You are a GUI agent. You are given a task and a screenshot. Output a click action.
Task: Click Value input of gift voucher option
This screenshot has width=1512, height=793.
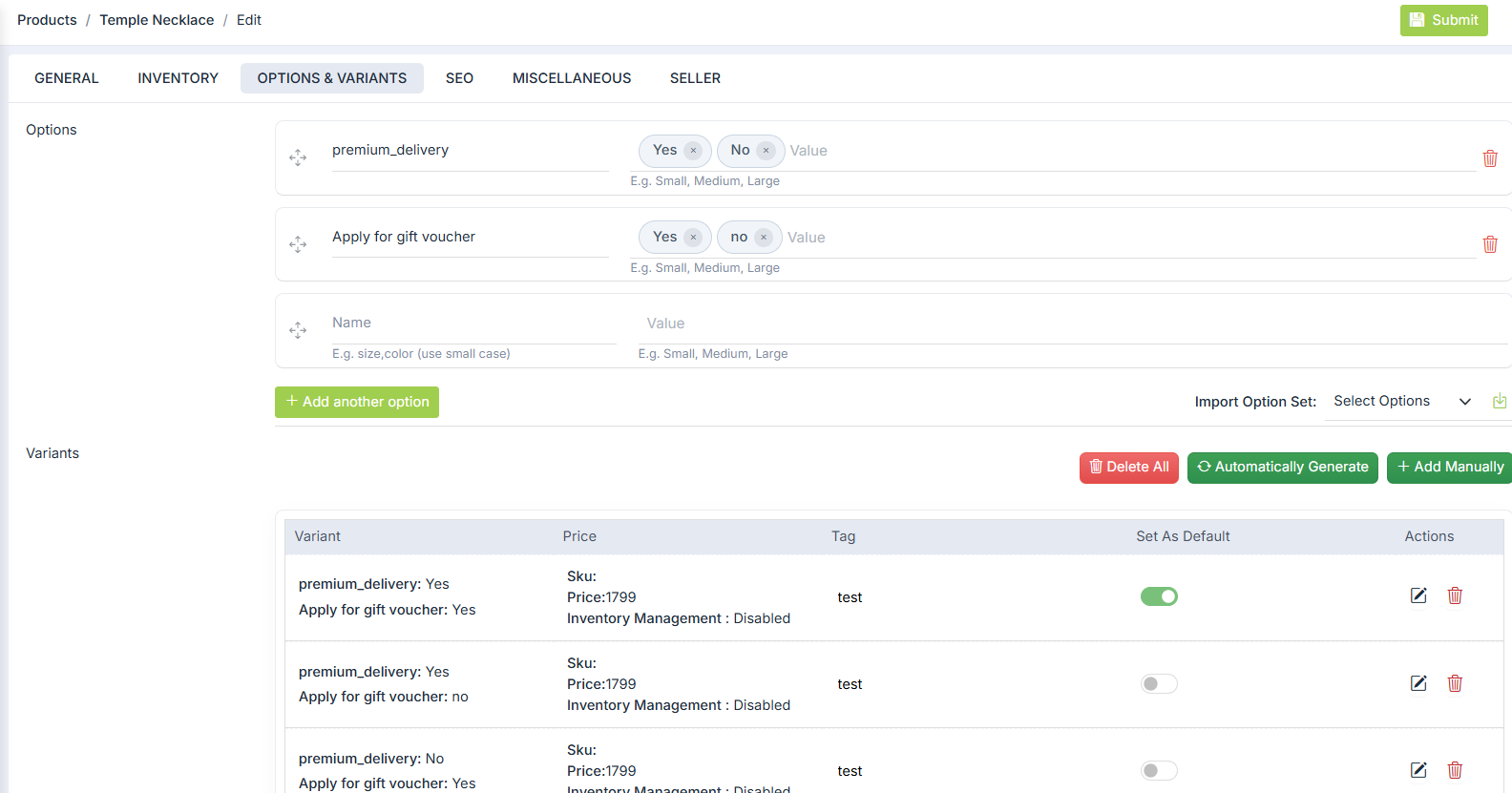(1130, 238)
